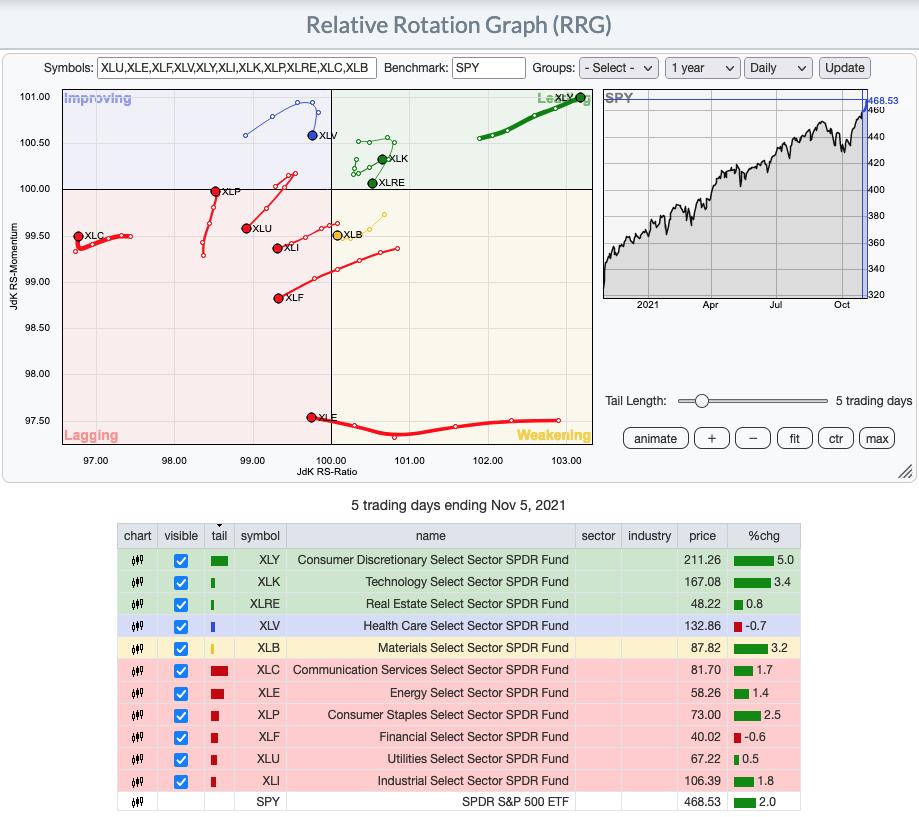Click the resize grip of the RRG panel

905,471
